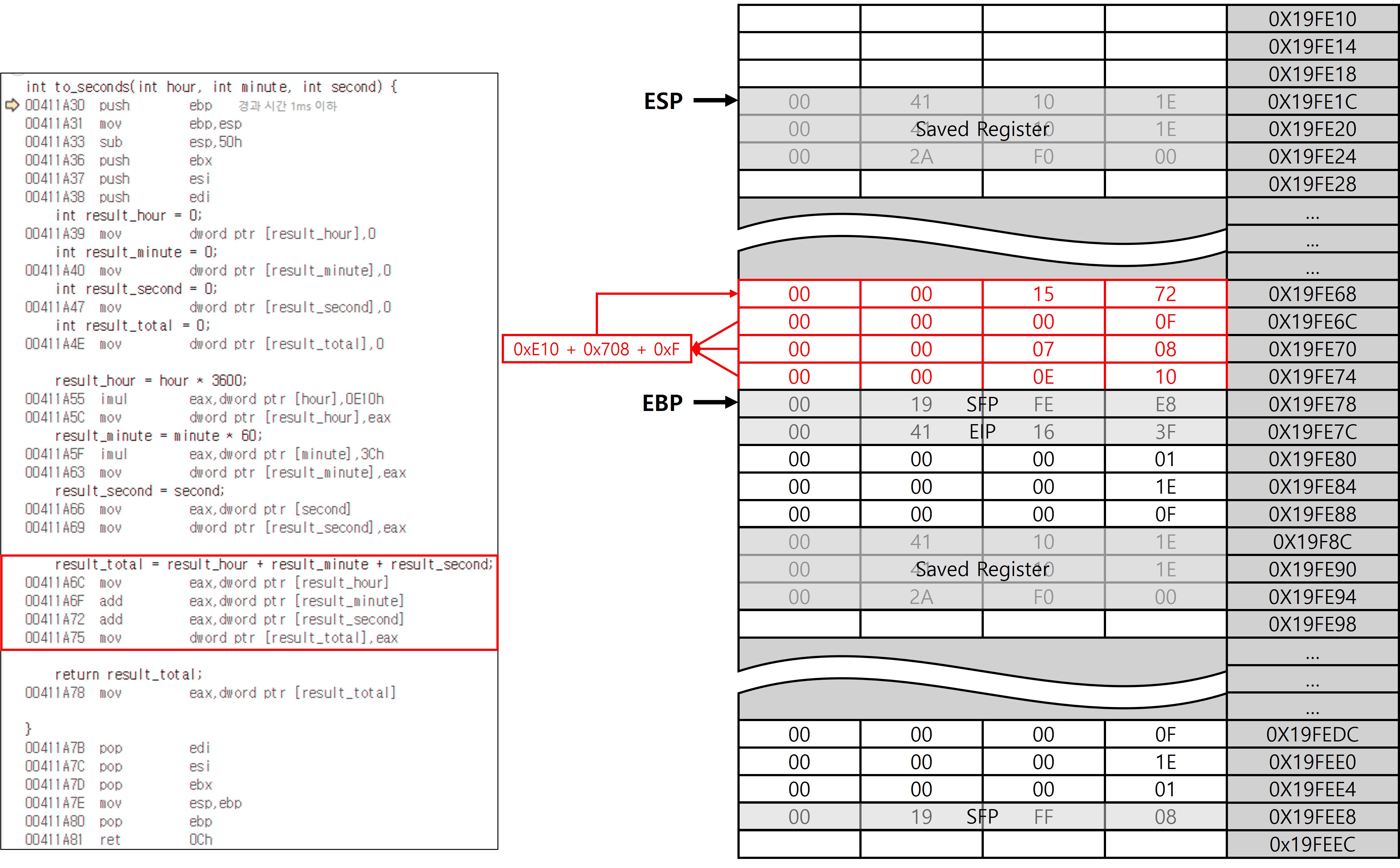Viewport: 1400px width, 868px height.
Task: Click the 0x19FEEC address cell
Action: click(1312, 845)
